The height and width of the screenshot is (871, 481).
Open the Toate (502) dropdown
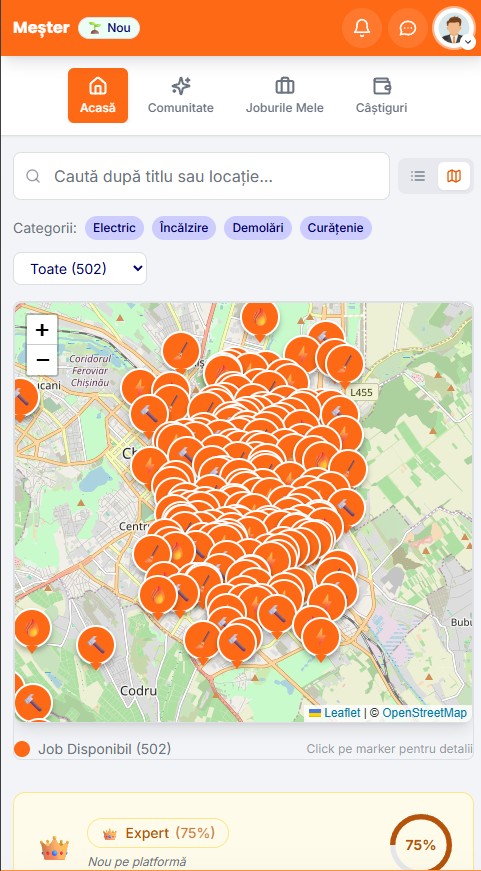pyautogui.click(x=80, y=269)
